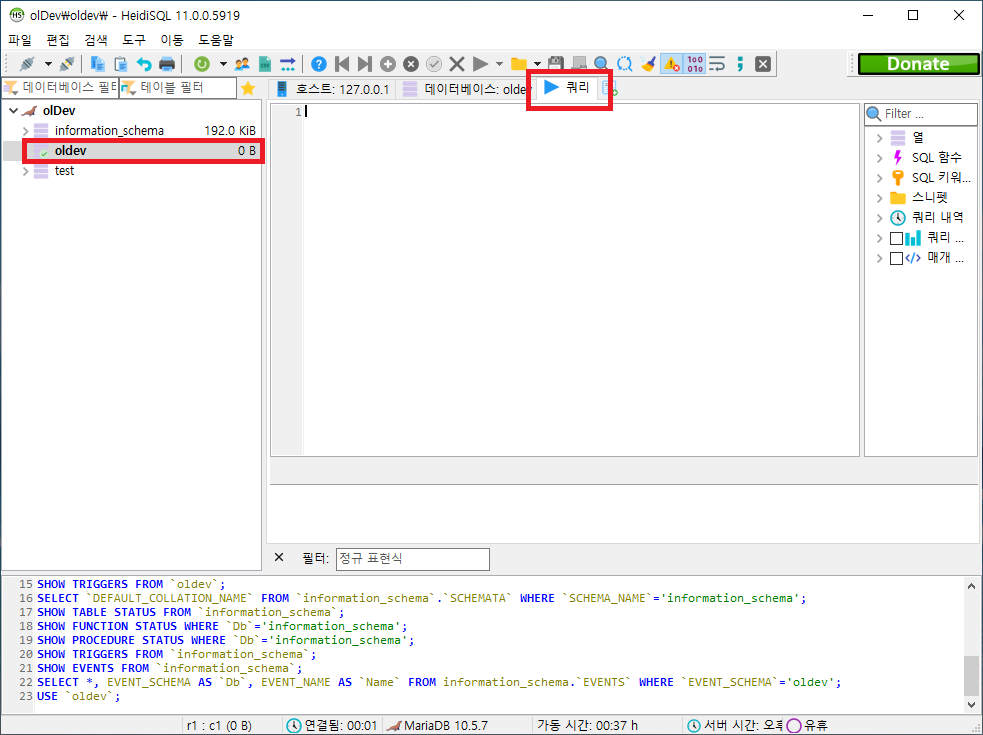Viewport: 983px width, 735px height.
Task: Click the disconnect plug icon
Action: (68, 64)
